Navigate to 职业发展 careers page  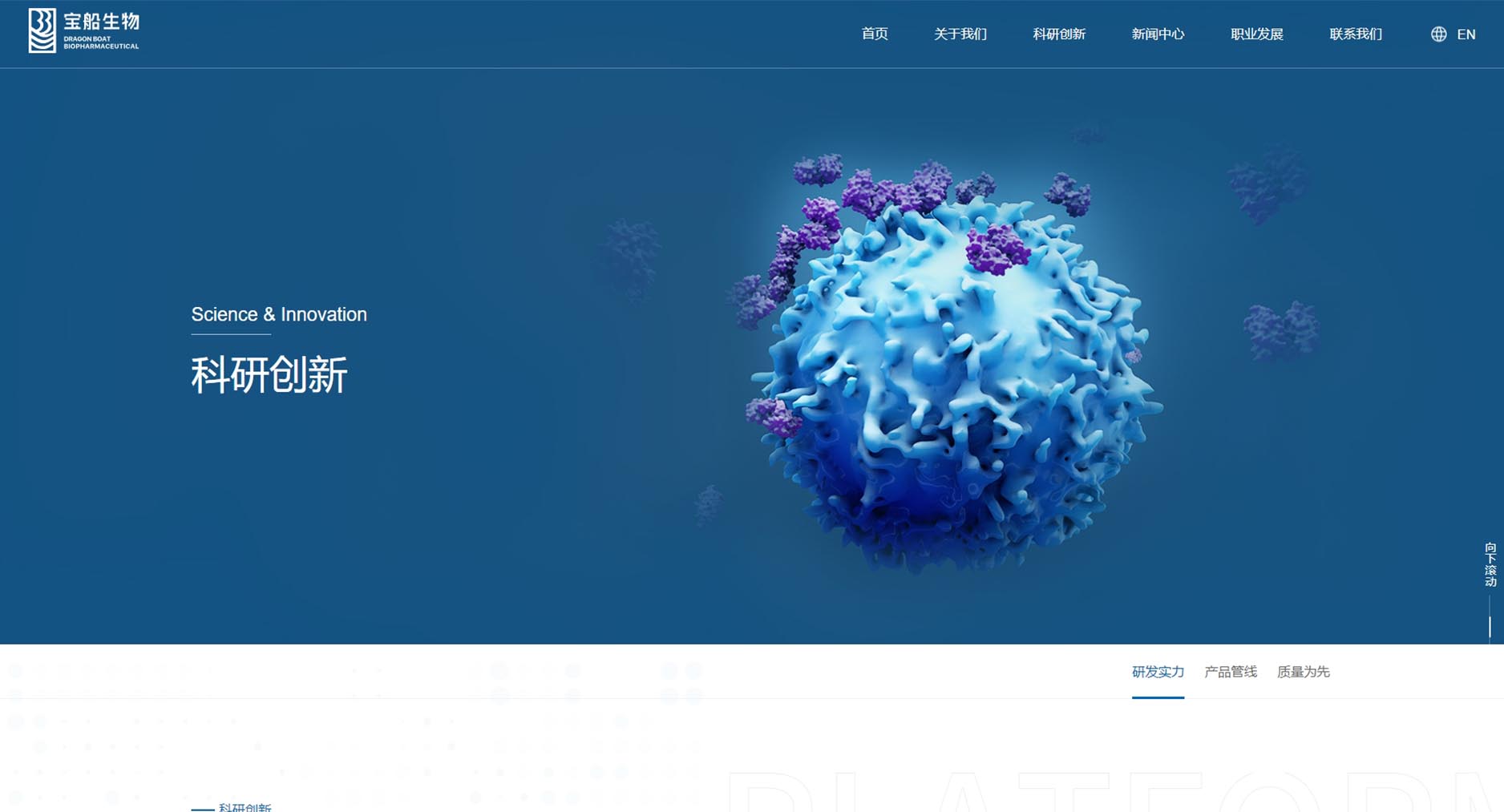pyautogui.click(x=1256, y=34)
